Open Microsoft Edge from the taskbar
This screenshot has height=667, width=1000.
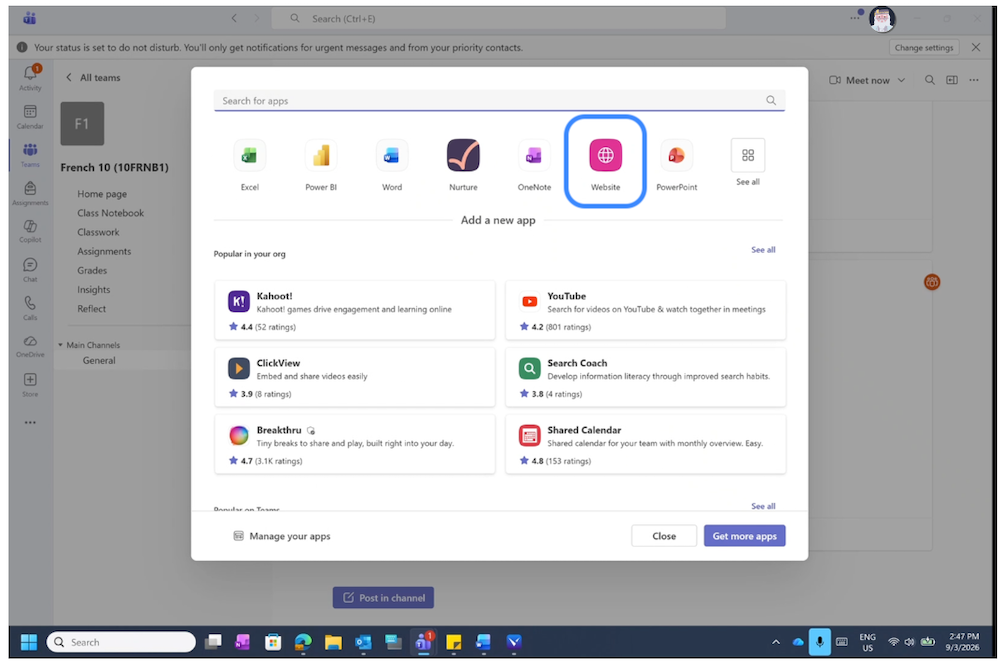tap(303, 642)
